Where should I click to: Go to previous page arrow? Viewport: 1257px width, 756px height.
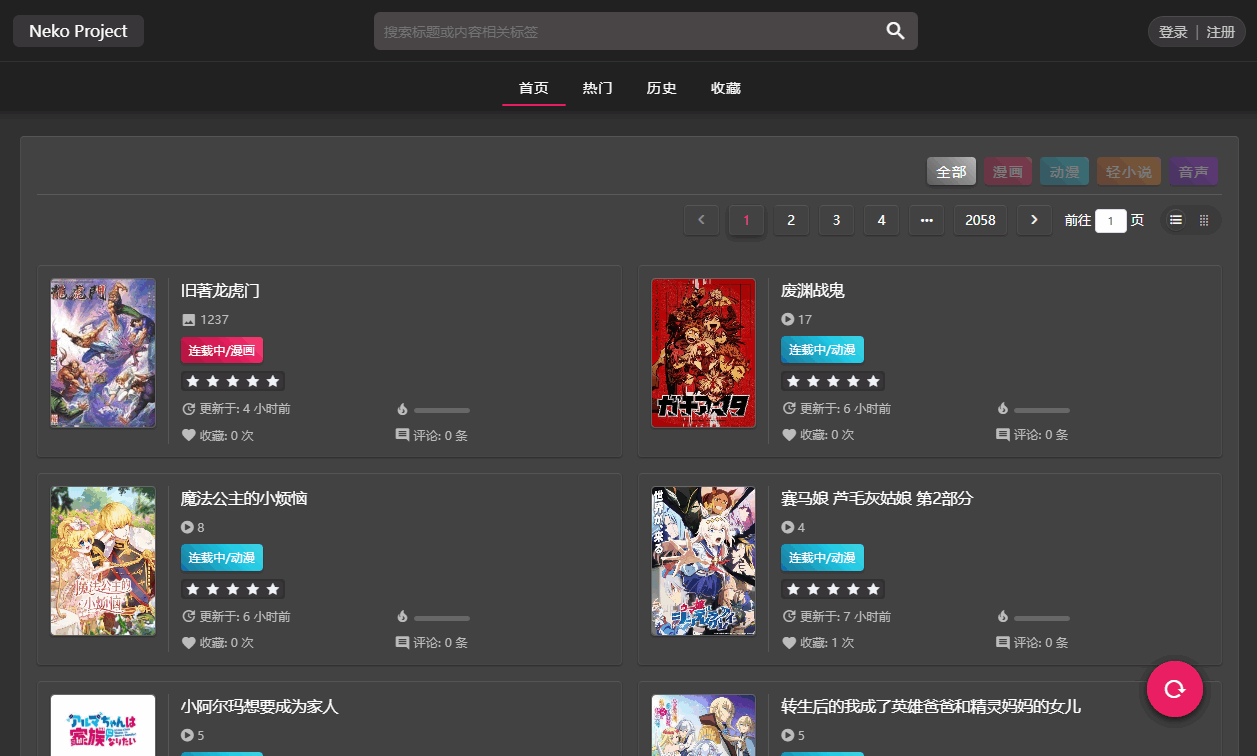click(x=701, y=220)
